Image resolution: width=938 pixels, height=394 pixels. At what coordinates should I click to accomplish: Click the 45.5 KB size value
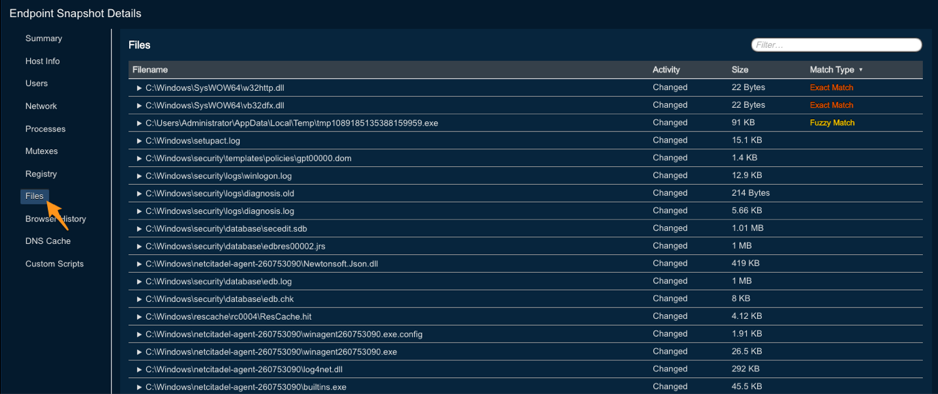[747, 387]
